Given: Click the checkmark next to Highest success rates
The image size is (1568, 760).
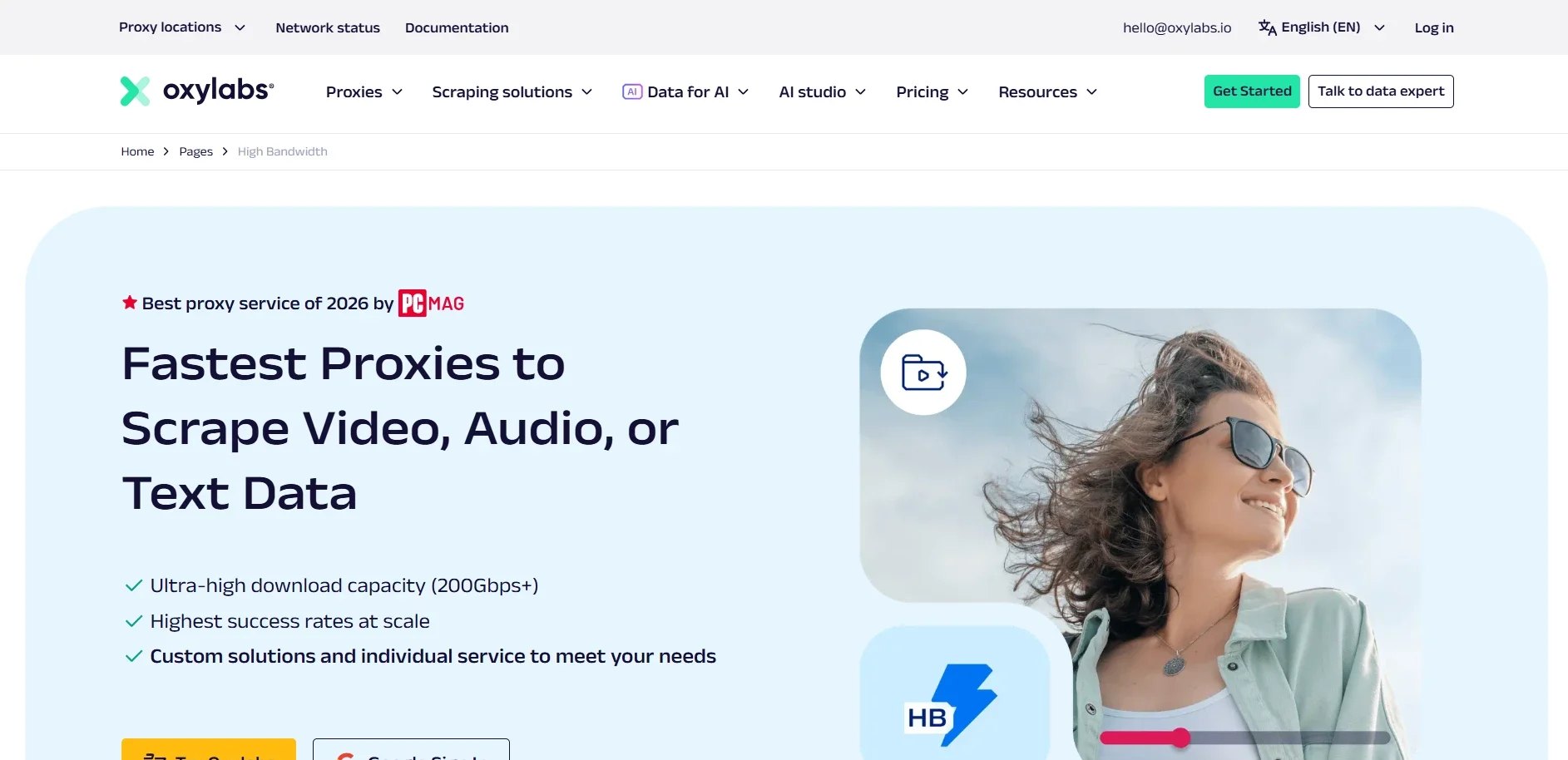Looking at the screenshot, I should (x=133, y=621).
